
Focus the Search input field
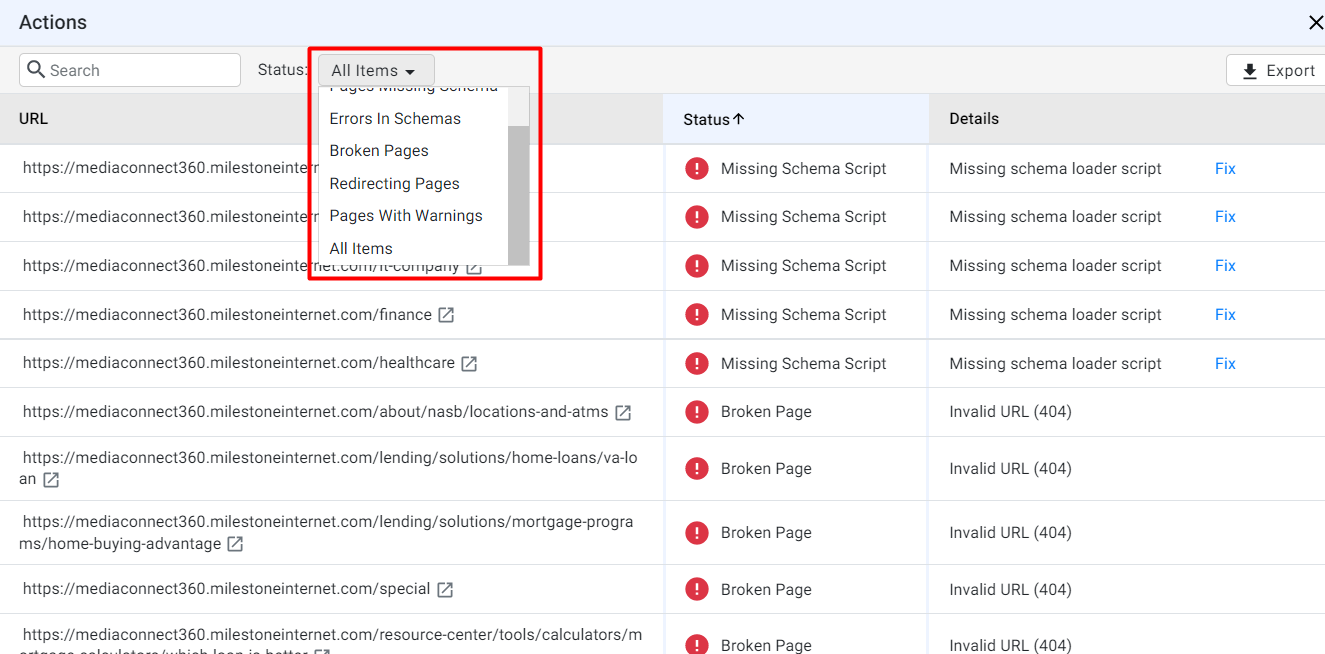tap(130, 70)
